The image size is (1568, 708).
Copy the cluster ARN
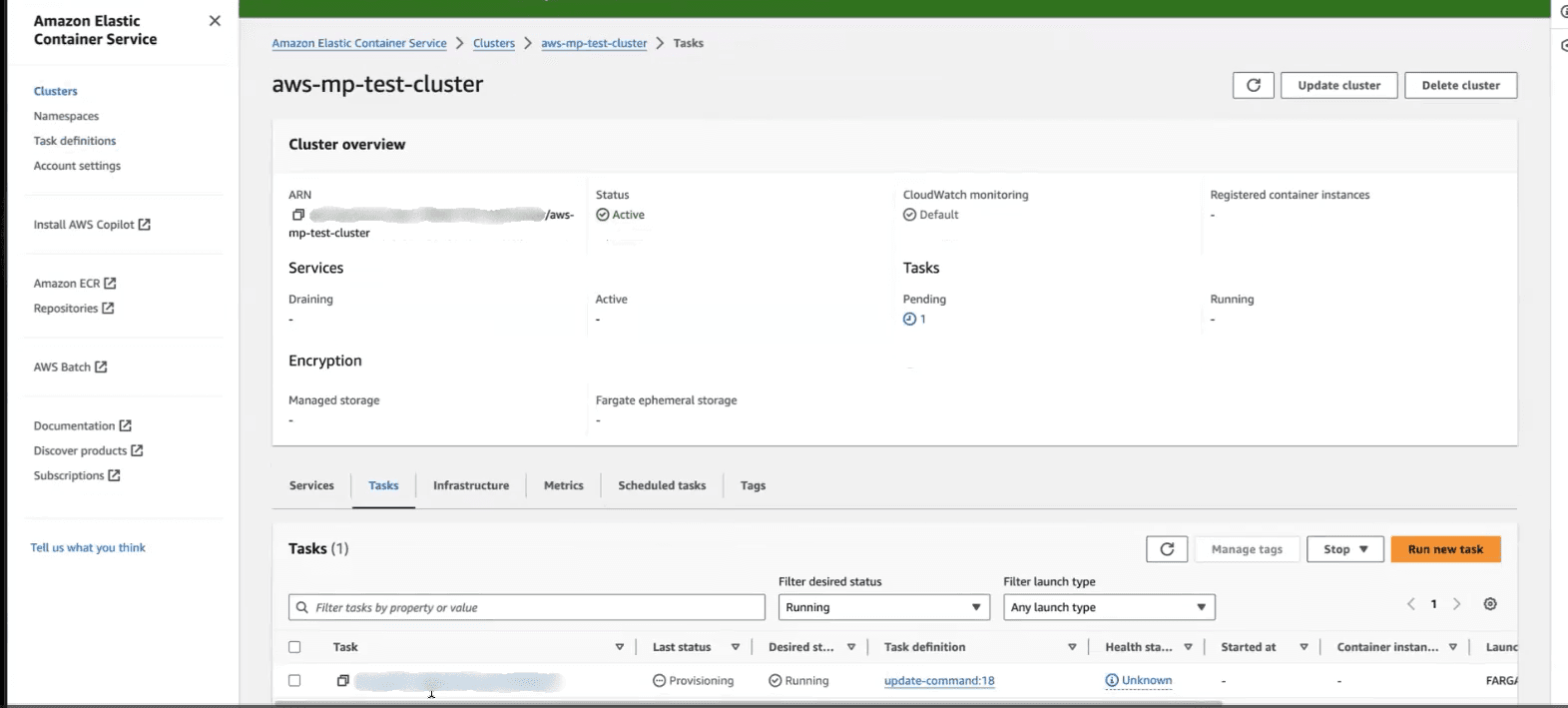coord(297,215)
